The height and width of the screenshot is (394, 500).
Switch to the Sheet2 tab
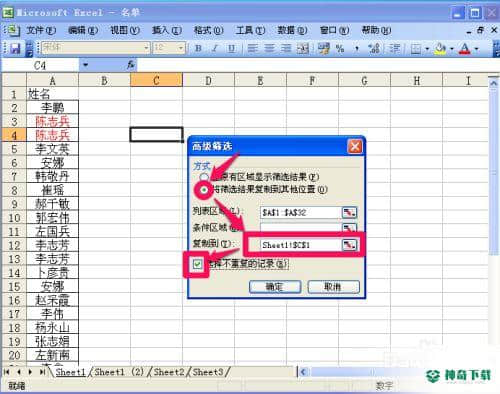[169, 371]
